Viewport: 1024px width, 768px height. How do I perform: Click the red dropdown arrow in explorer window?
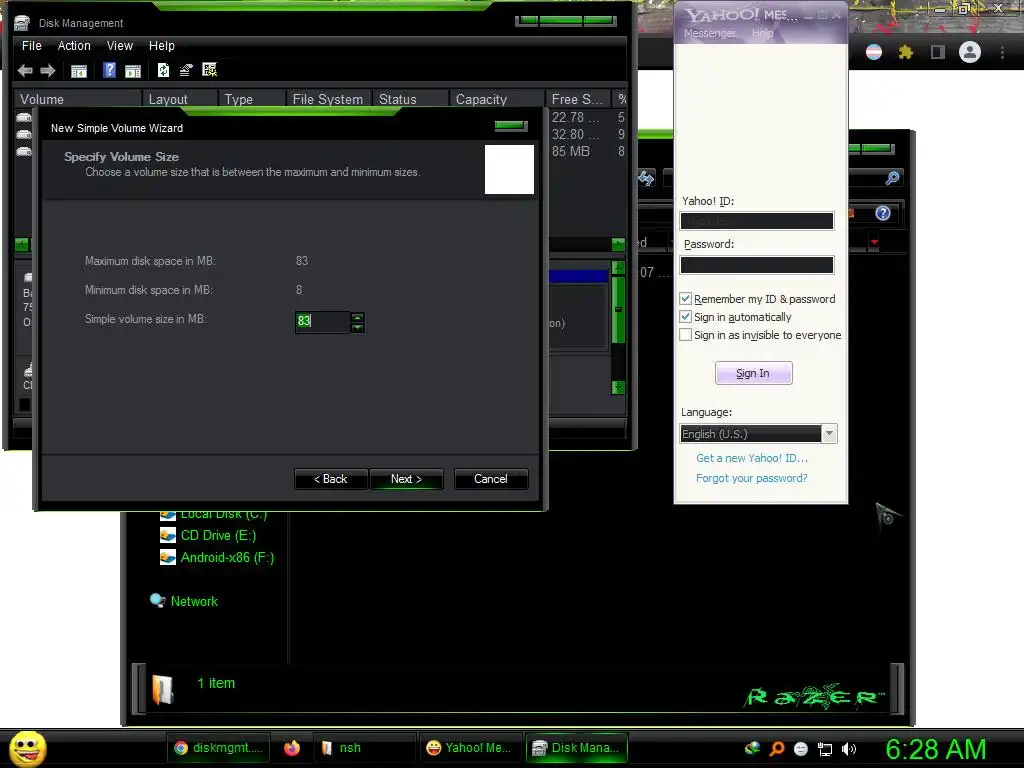pyautogui.click(x=874, y=242)
